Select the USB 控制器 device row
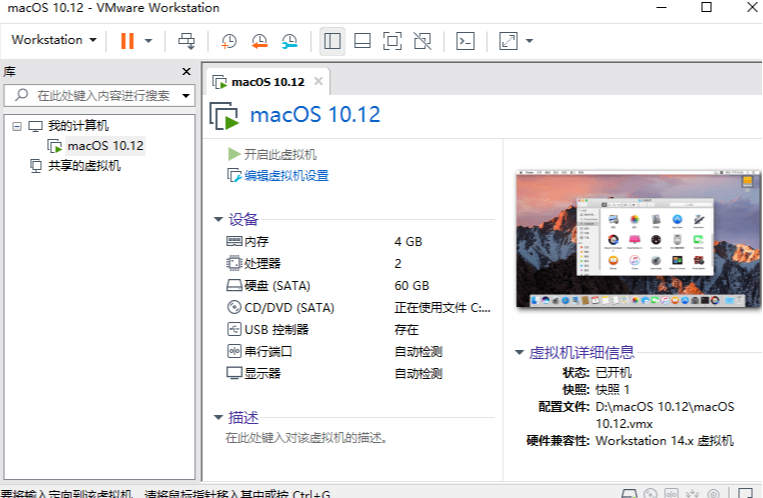 click(x=358, y=330)
